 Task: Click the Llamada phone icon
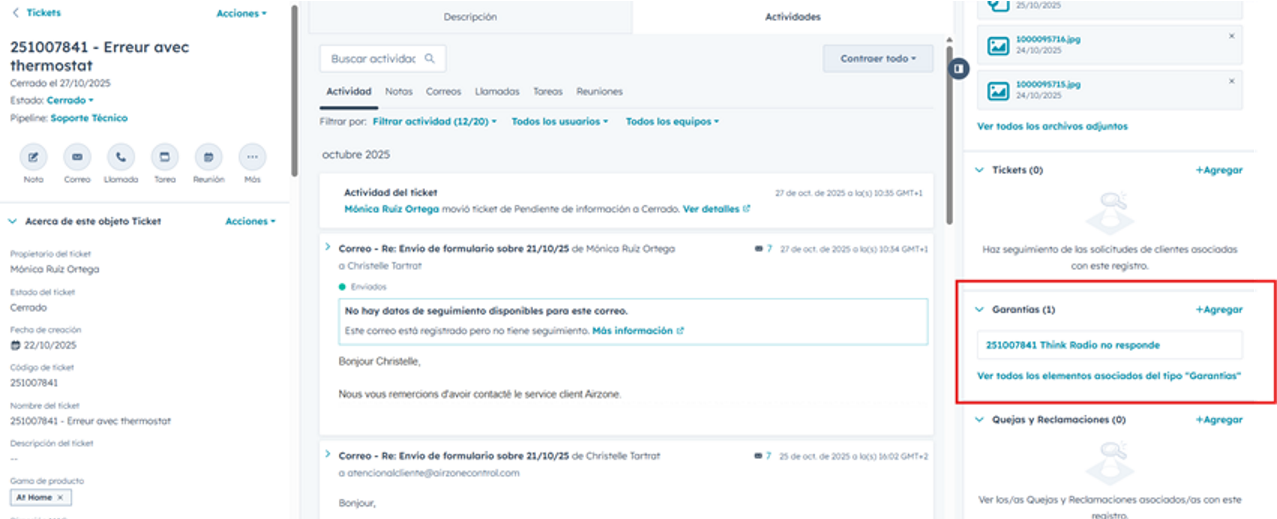point(120,157)
